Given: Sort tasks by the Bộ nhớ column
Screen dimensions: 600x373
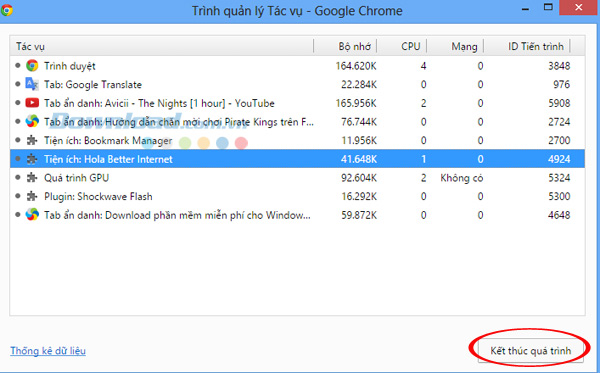Looking at the screenshot, I should 345,46.
